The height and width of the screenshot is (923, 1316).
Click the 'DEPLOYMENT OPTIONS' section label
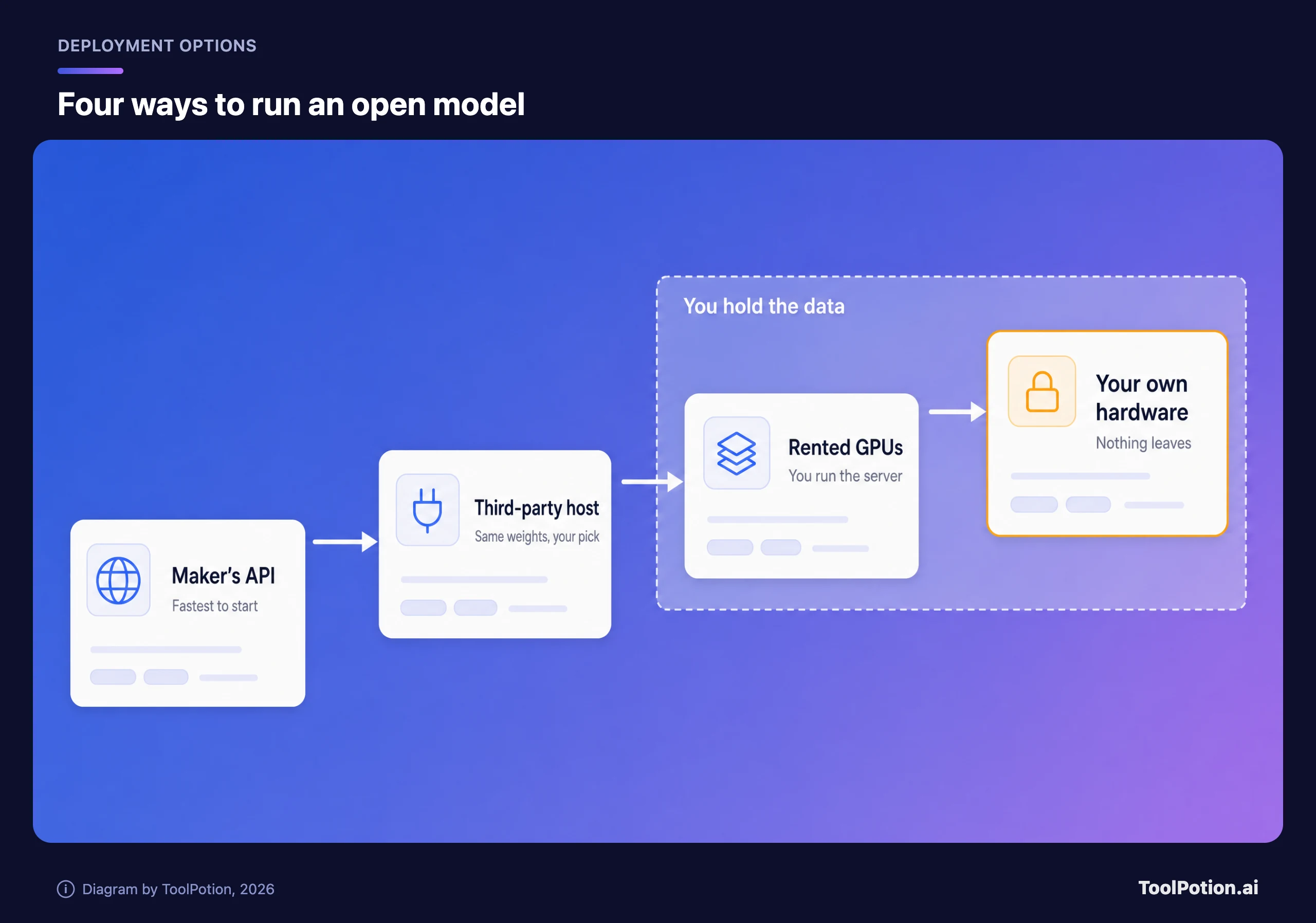tap(157, 46)
